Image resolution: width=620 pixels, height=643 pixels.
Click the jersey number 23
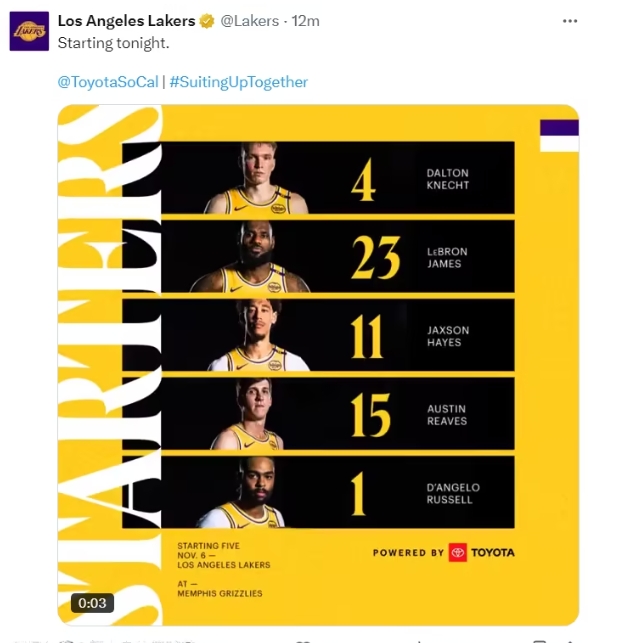click(376, 258)
